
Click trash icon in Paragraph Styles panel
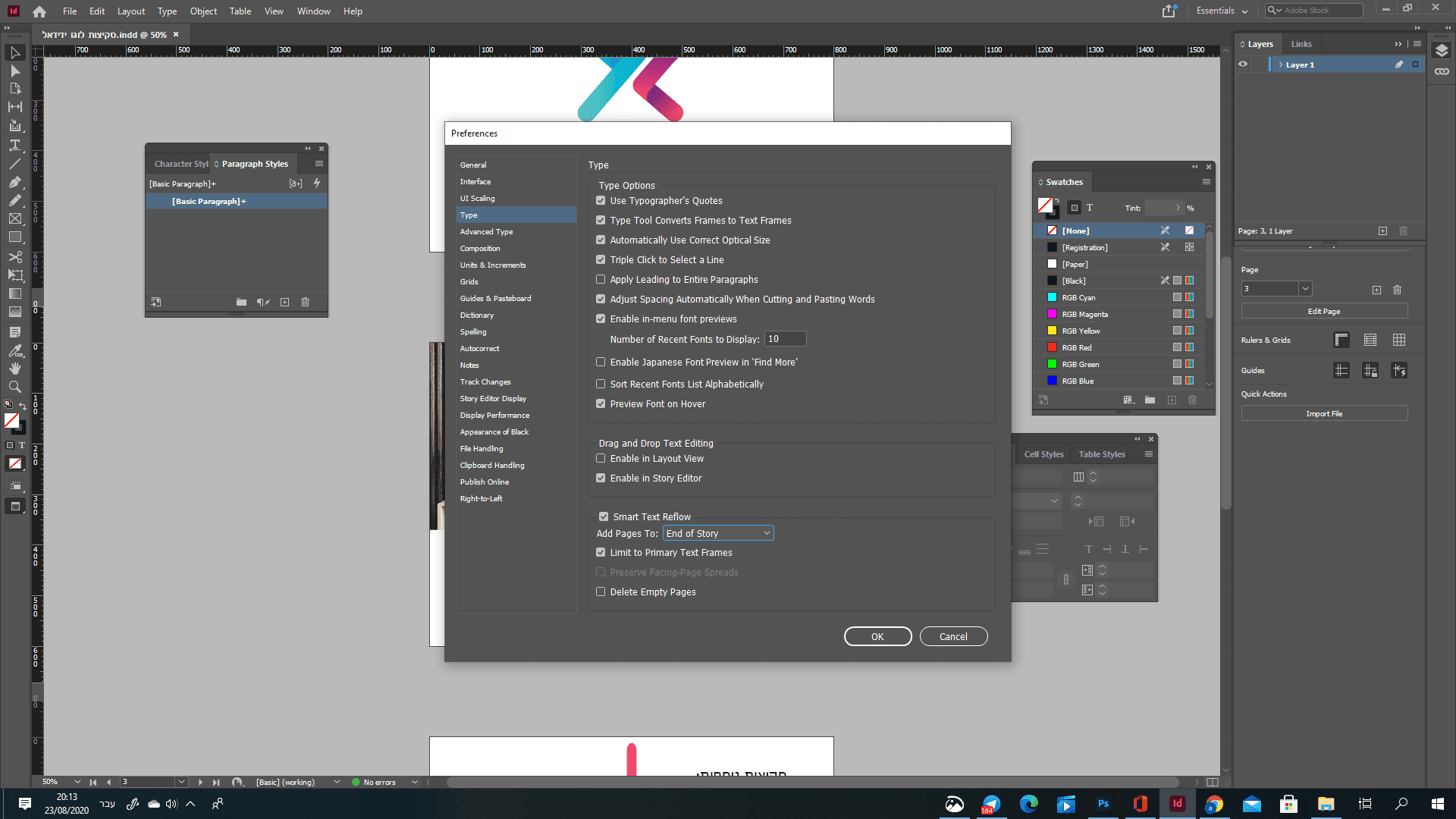pyautogui.click(x=305, y=302)
